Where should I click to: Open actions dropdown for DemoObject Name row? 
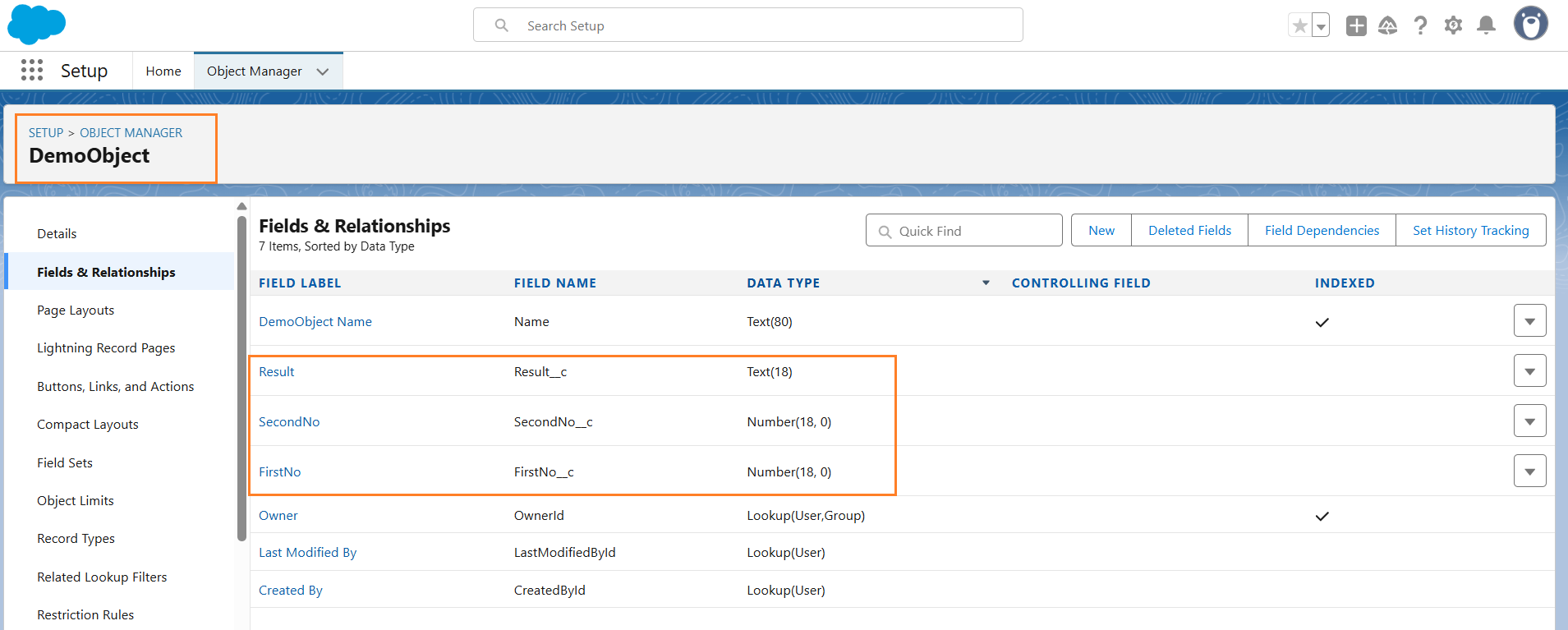tap(1530, 321)
